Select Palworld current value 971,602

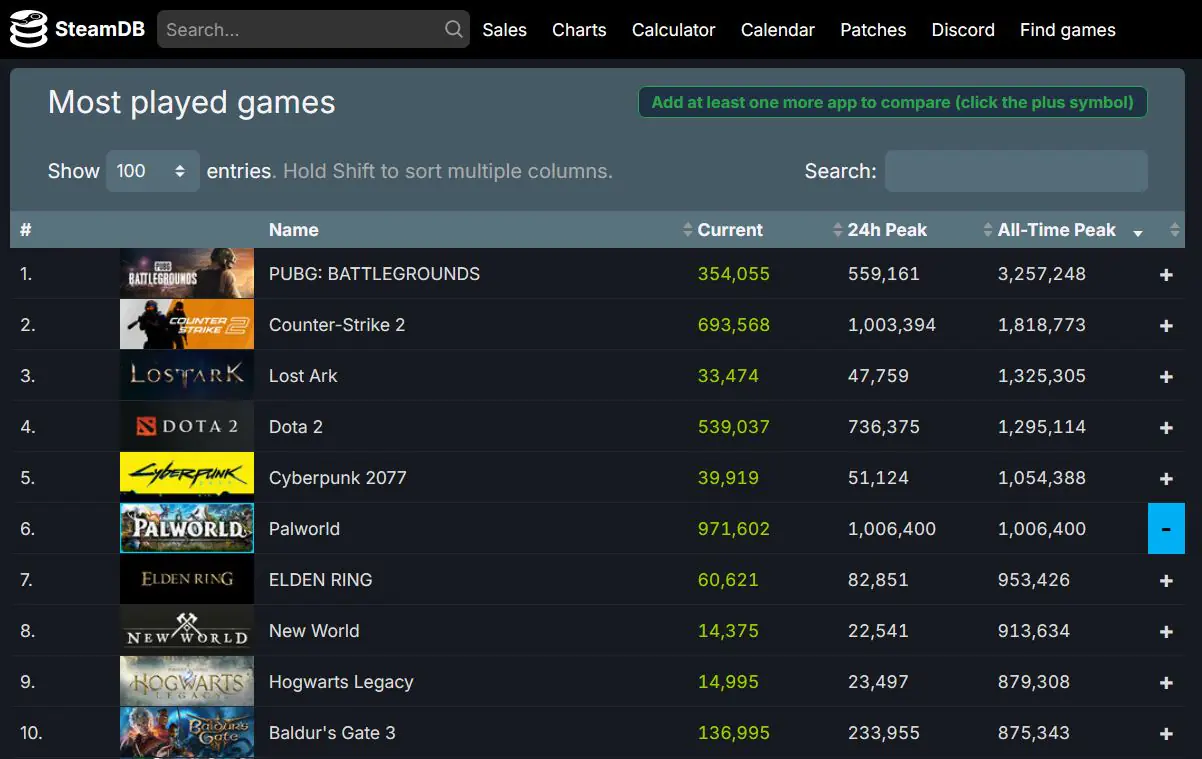[x=734, y=529]
